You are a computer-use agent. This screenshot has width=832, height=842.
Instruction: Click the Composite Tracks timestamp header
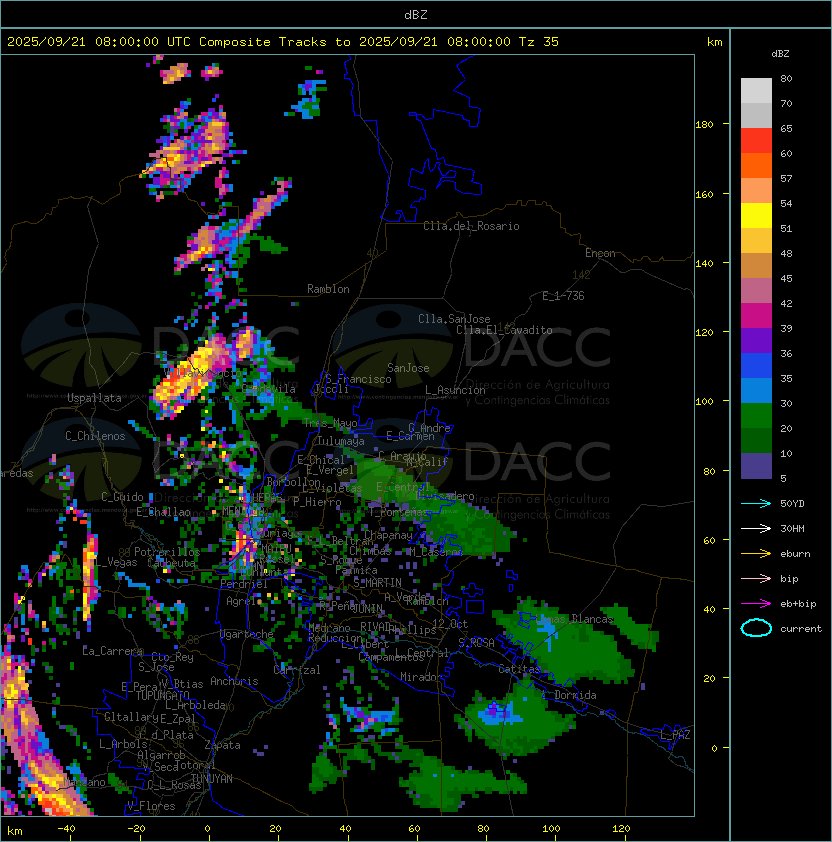tap(283, 42)
